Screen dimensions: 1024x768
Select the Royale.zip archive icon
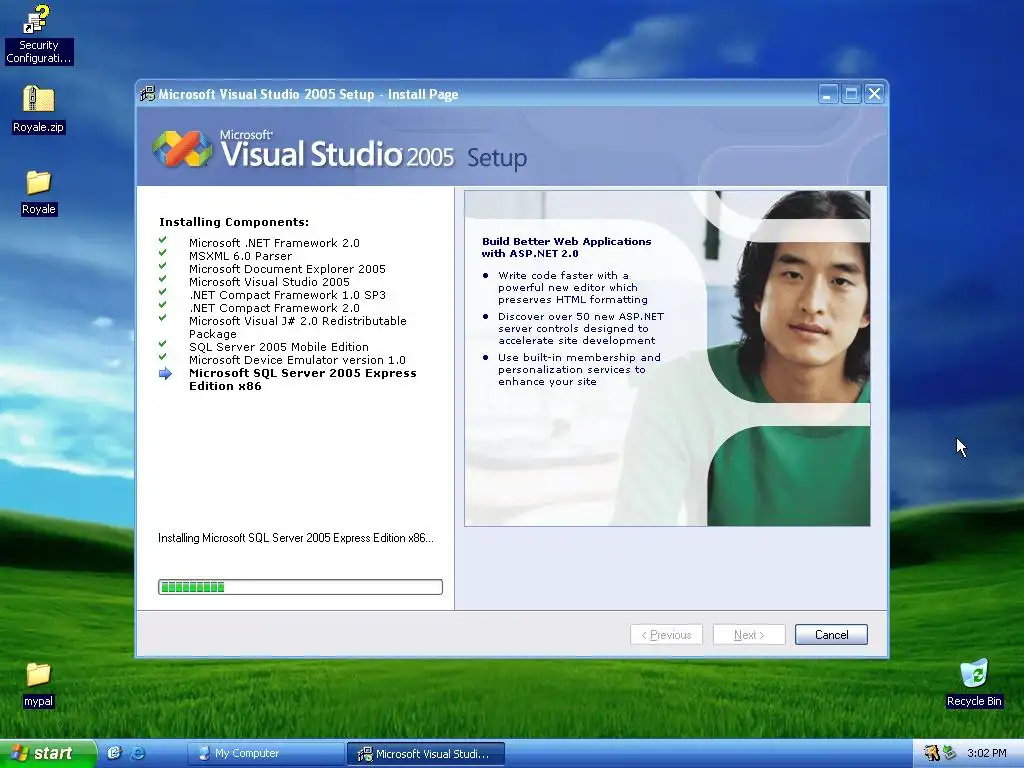click(38, 99)
